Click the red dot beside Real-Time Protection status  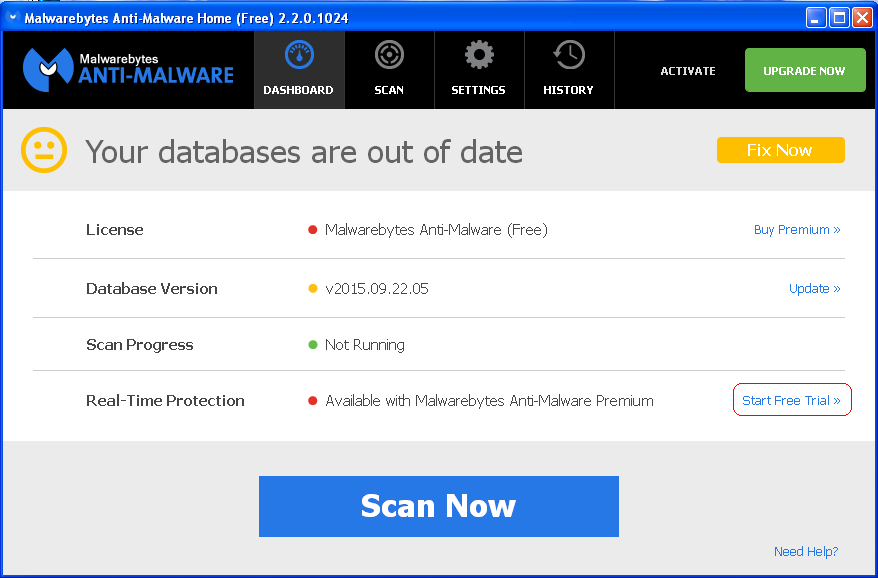pos(312,401)
